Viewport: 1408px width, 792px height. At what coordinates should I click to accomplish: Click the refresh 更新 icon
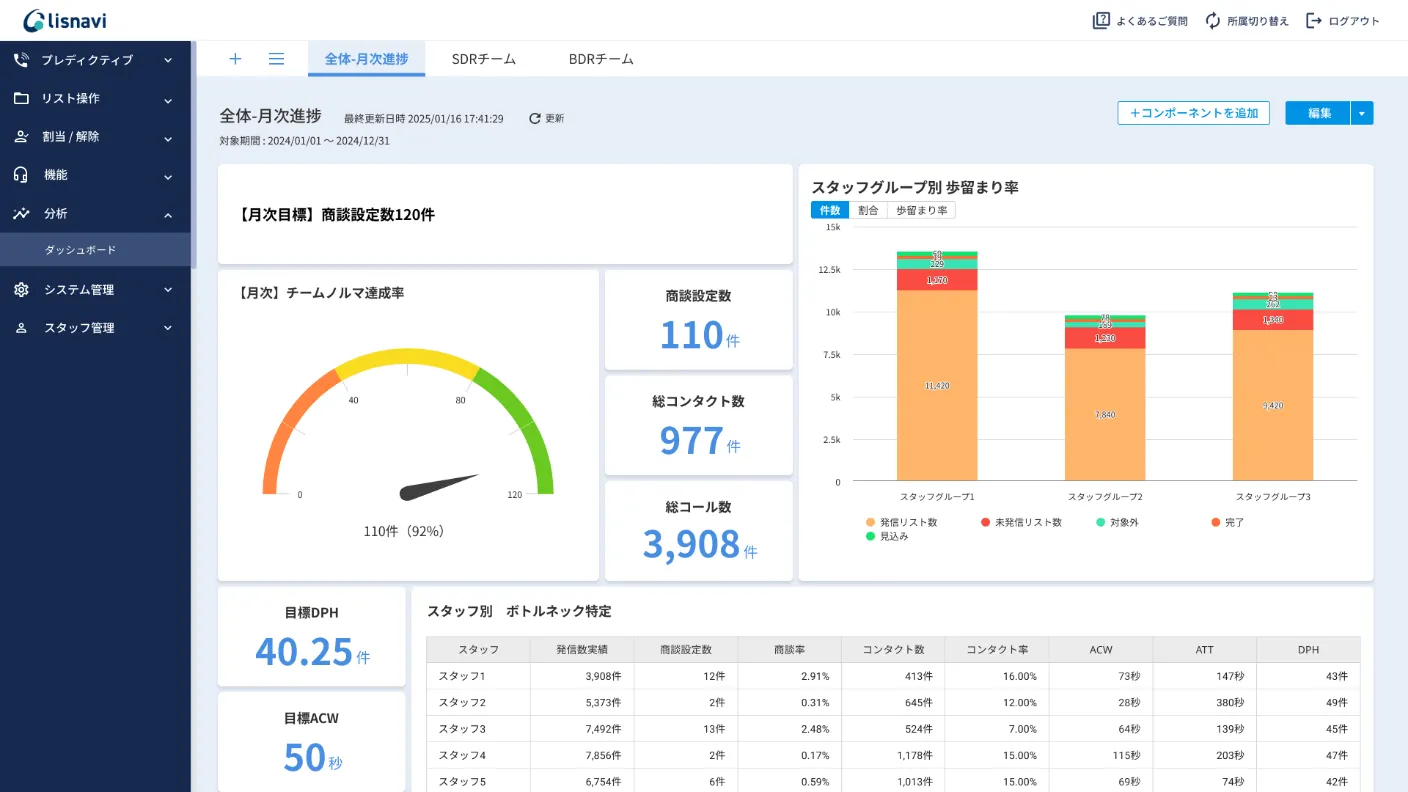pos(535,118)
